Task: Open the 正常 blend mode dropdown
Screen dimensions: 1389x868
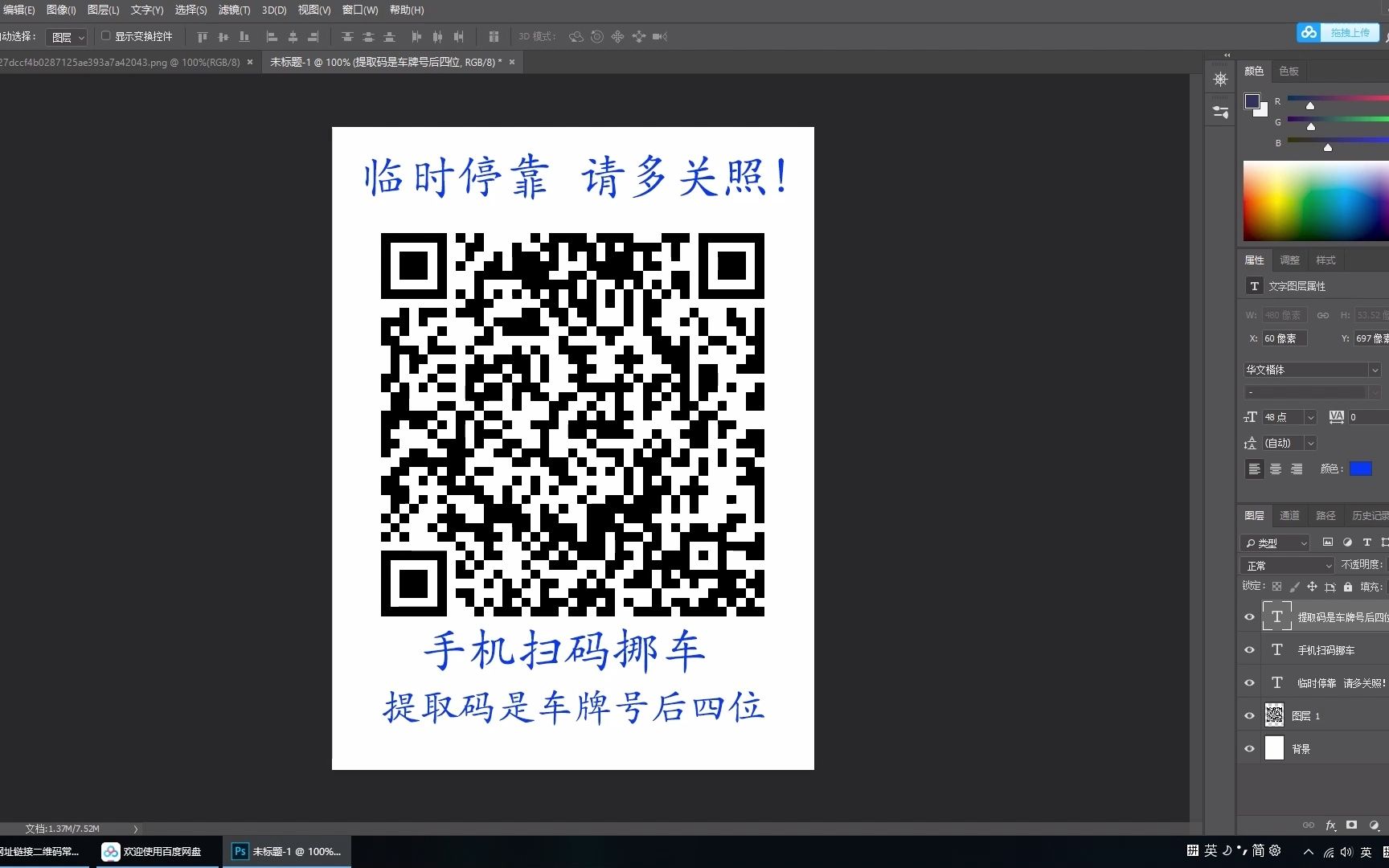Action: tap(1288, 566)
